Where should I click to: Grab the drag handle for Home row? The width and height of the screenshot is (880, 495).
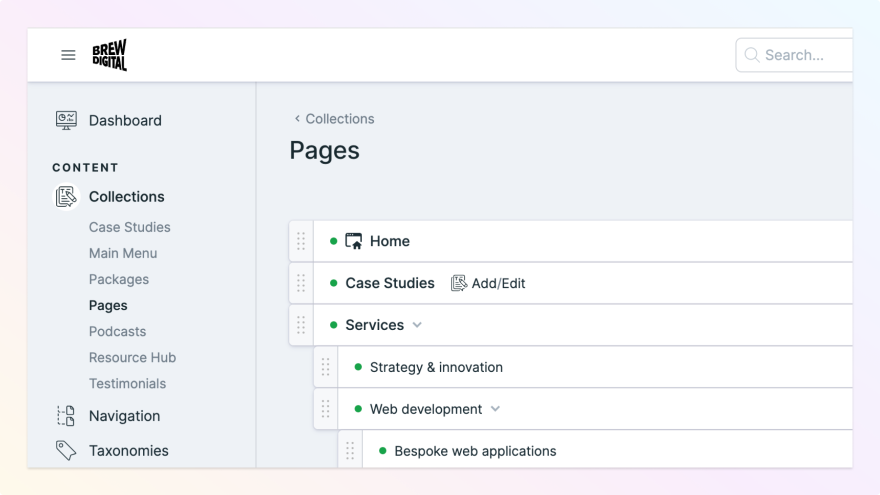301,241
